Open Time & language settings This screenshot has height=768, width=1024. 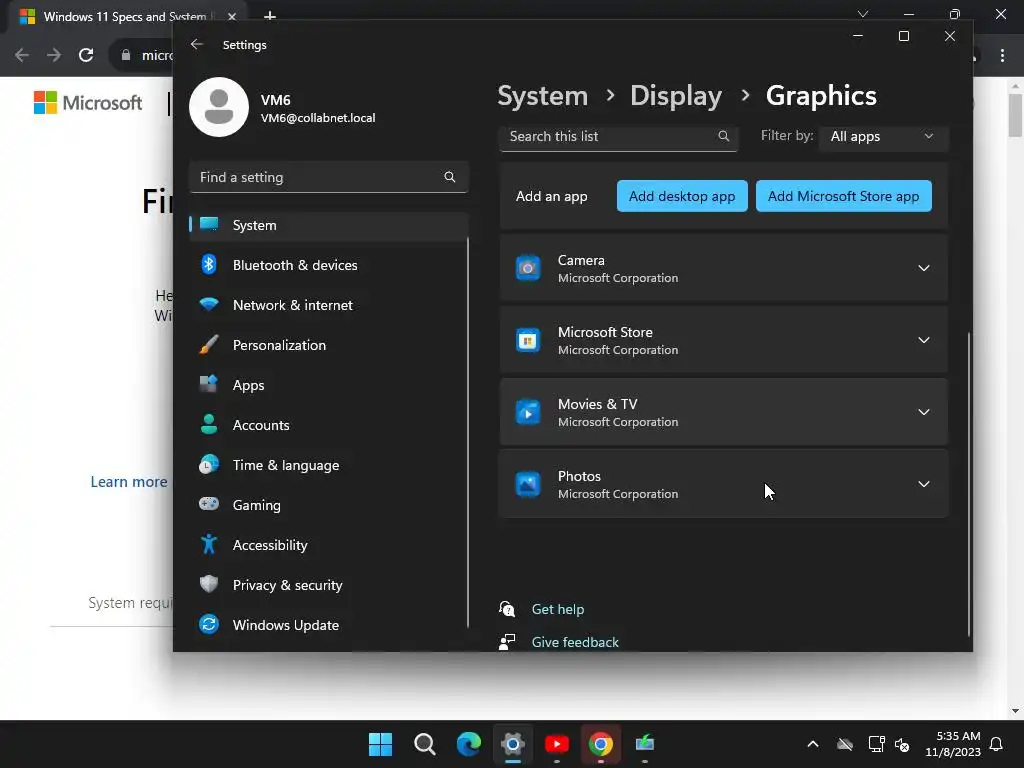tap(328, 465)
